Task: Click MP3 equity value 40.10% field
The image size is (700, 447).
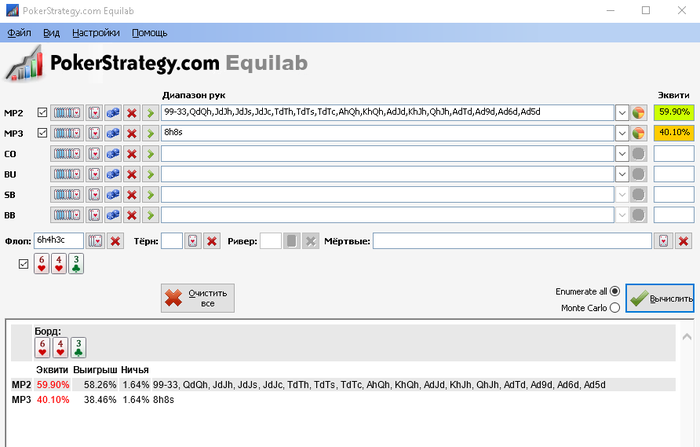Action: pyautogui.click(x=674, y=133)
